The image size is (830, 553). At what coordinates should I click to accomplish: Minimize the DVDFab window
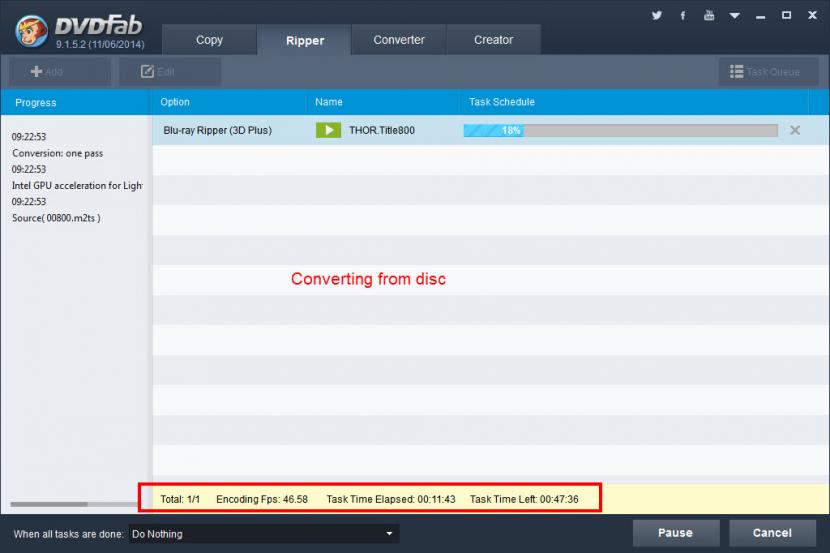pyautogui.click(x=761, y=16)
